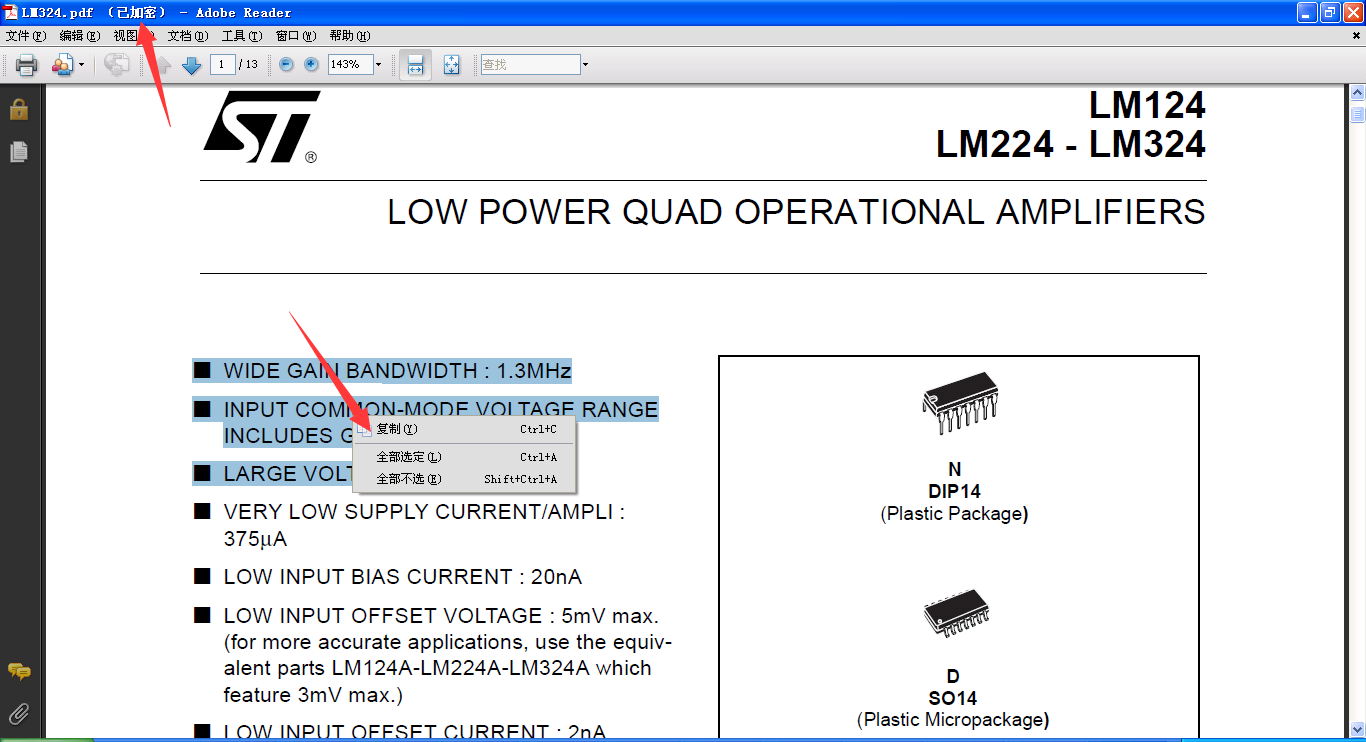
Task: Click the zoom out minus button
Action: [x=287, y=64]
